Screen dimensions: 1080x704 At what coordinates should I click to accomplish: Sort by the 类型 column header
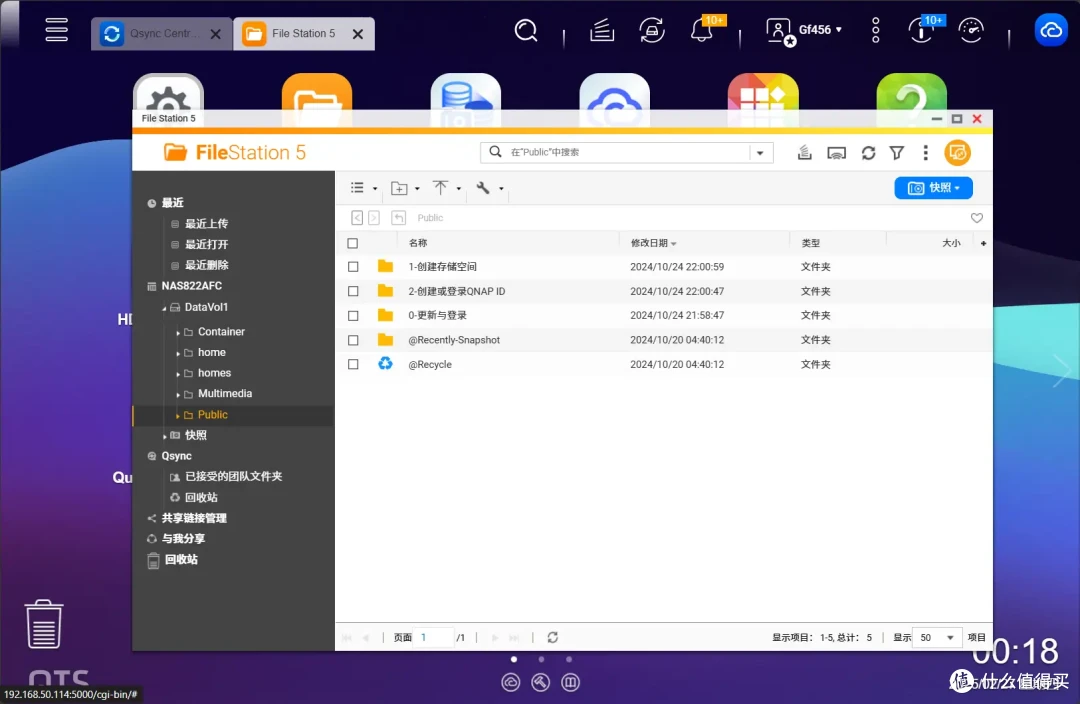811,243
